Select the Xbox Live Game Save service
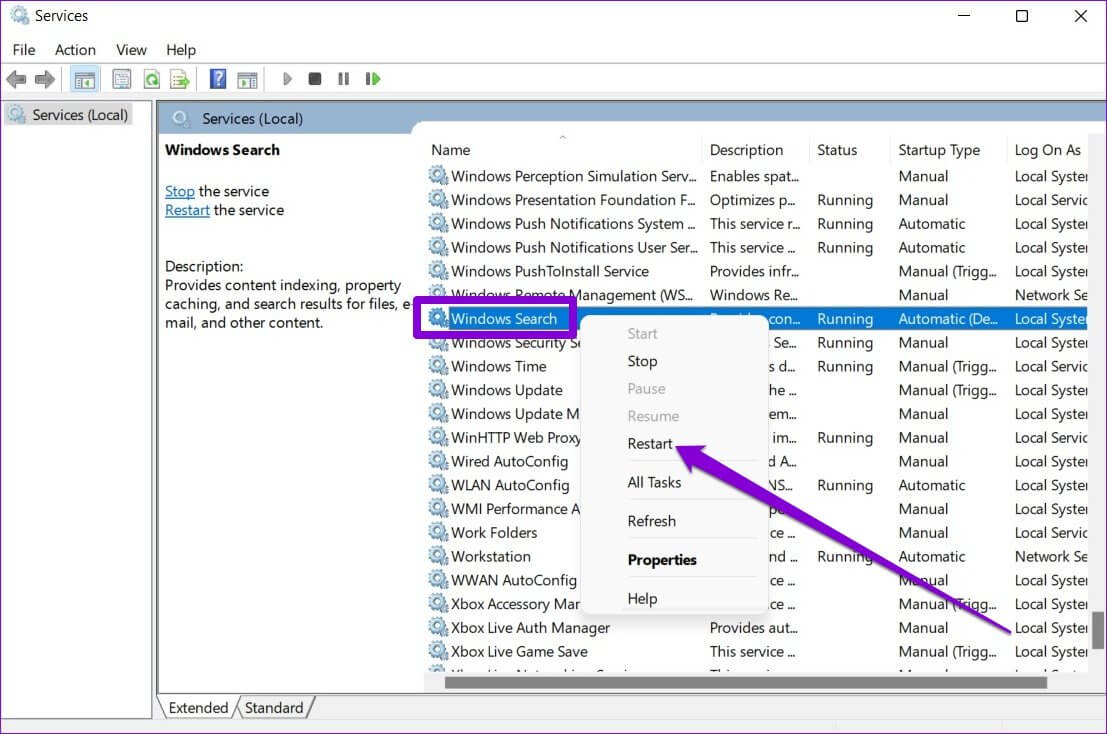This screenshot has width=1107, height=734. (519, 651)
